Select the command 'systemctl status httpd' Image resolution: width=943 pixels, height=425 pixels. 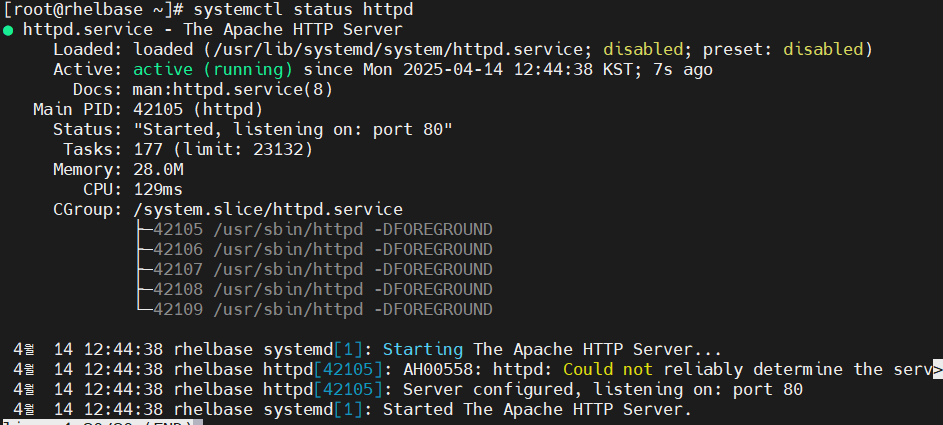click(303, 10)
